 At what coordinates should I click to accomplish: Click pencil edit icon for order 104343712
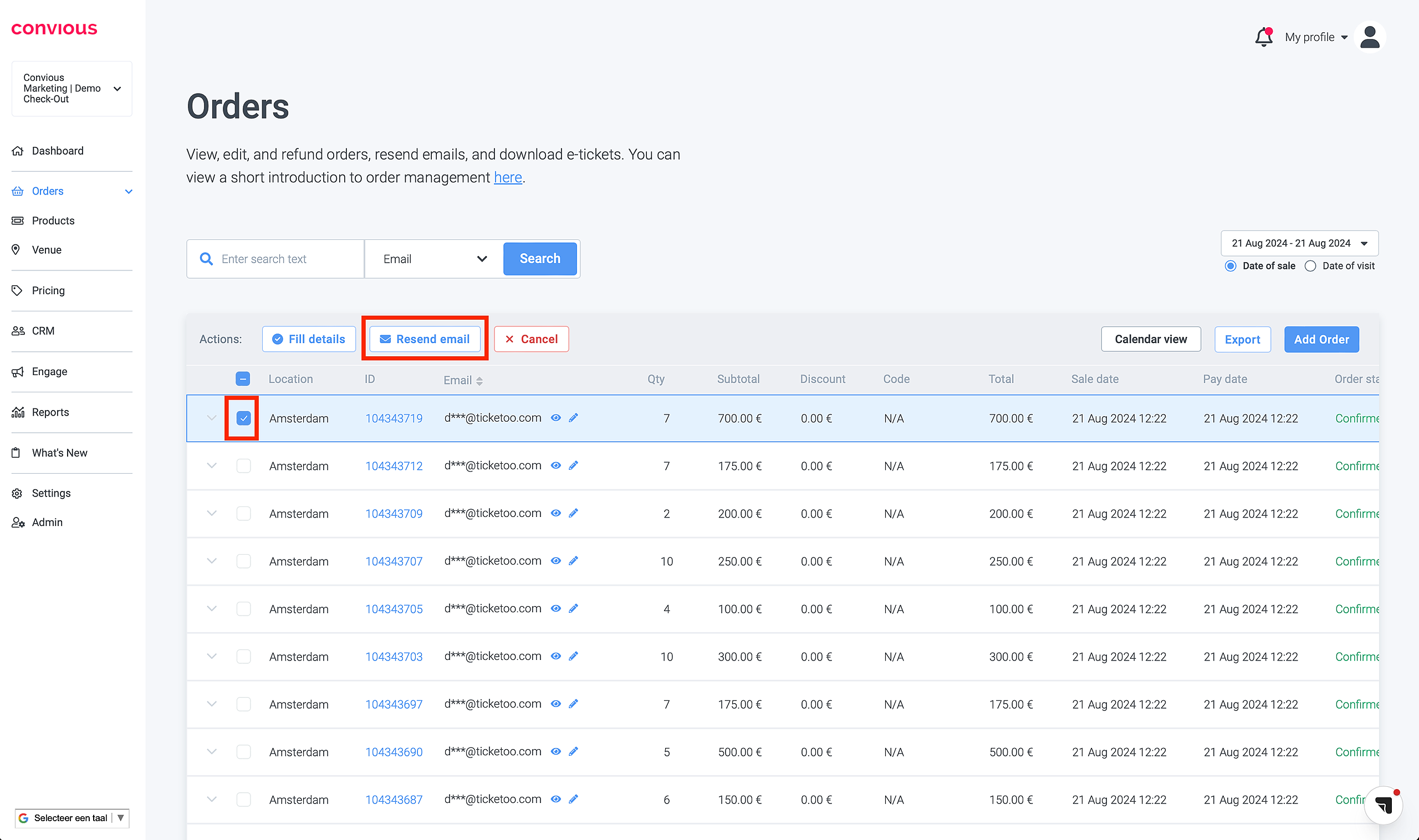click(573, 465)
